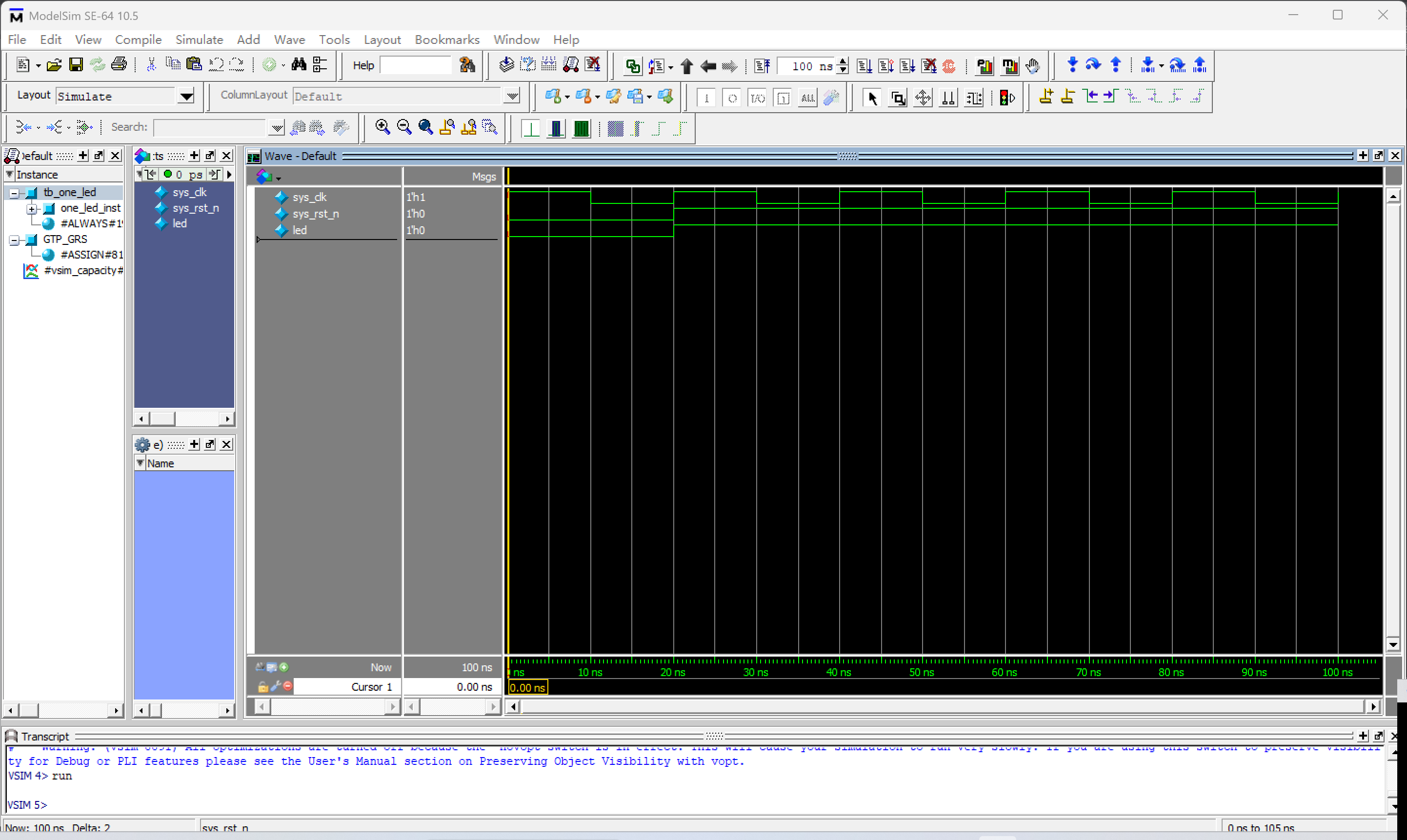The height and width of the screenshot is (840, 1407).
Task: Toggle the cursor lock icon beside Cursor 1
Action: coord(262,687)
